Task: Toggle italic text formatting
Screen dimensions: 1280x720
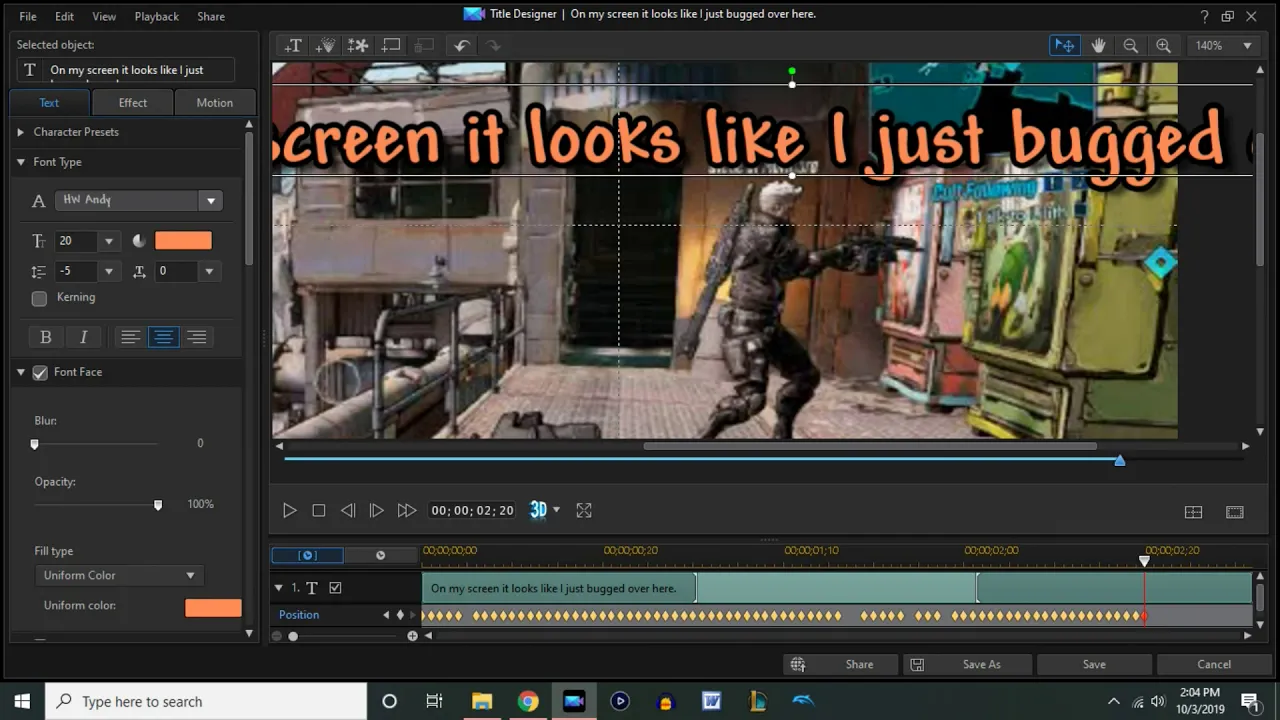Action: point(84,337)
